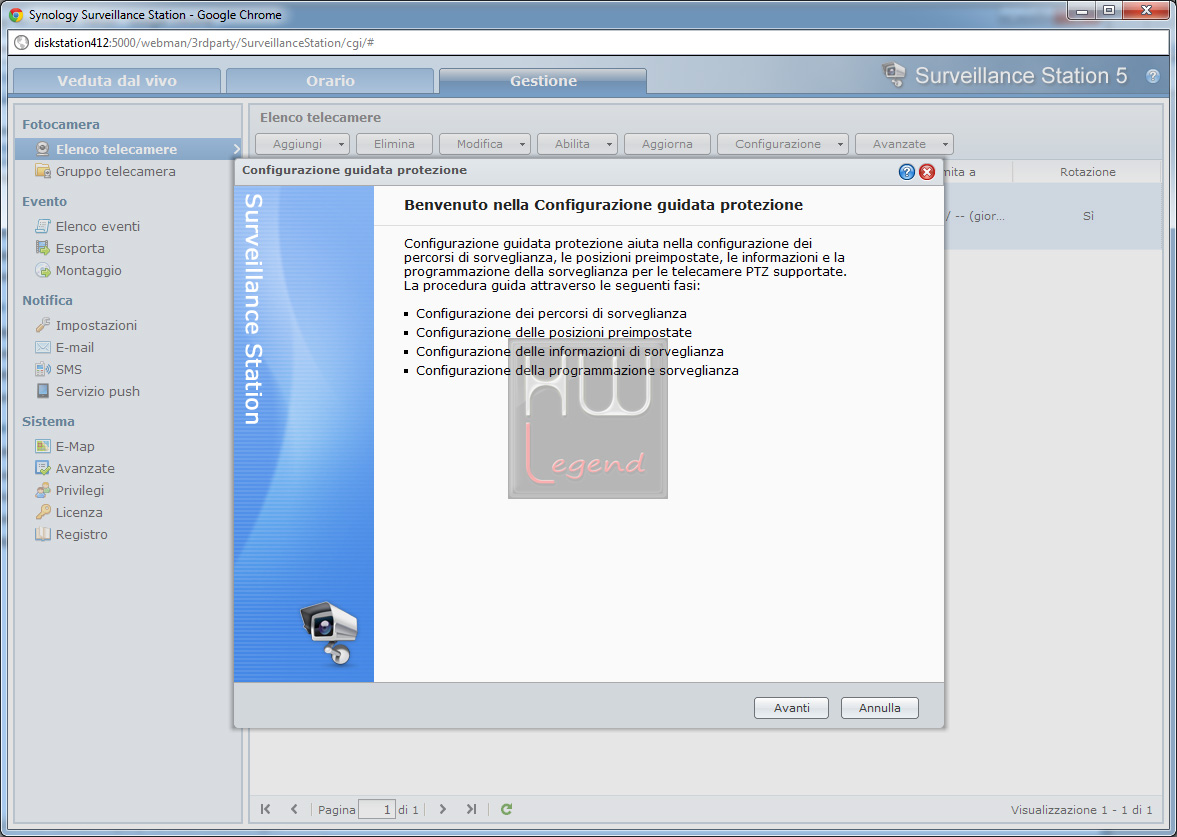Click the Elimina toolbar button
The width and height of the screenshot is (1177, 837).
[x=394, y=143]
